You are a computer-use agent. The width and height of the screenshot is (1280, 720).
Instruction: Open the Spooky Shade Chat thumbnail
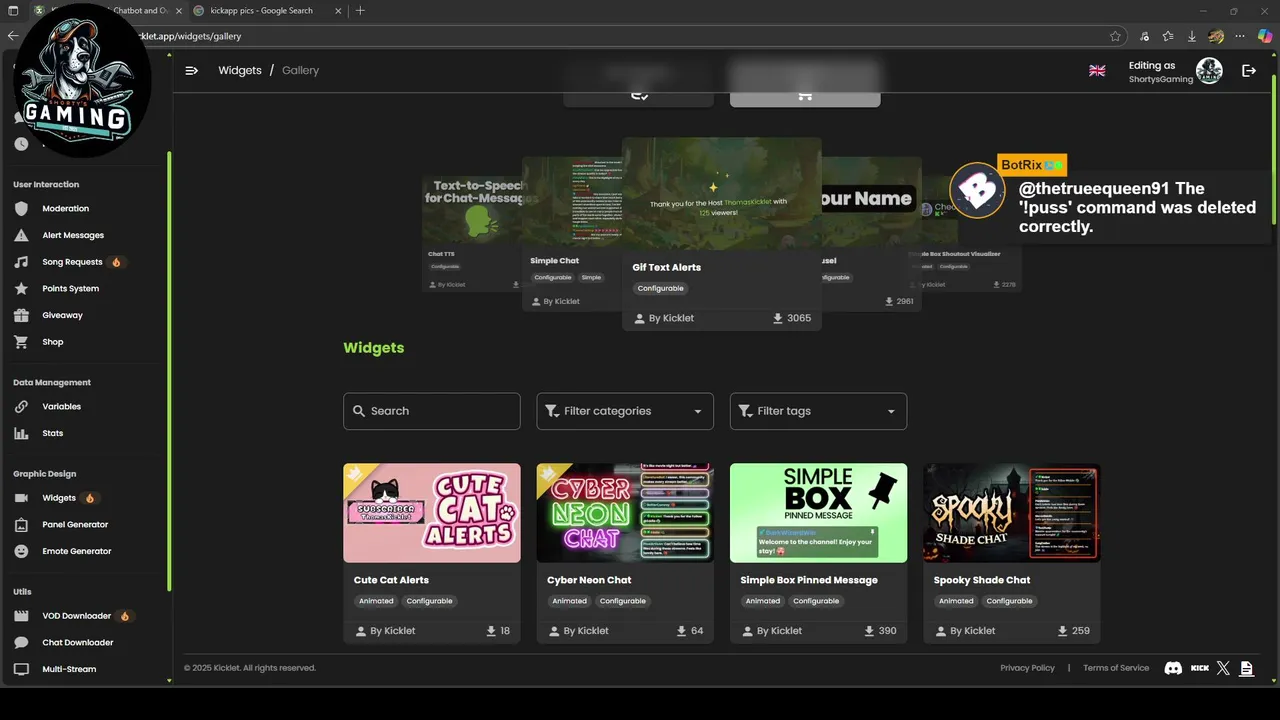click(x=1012, y=513)
